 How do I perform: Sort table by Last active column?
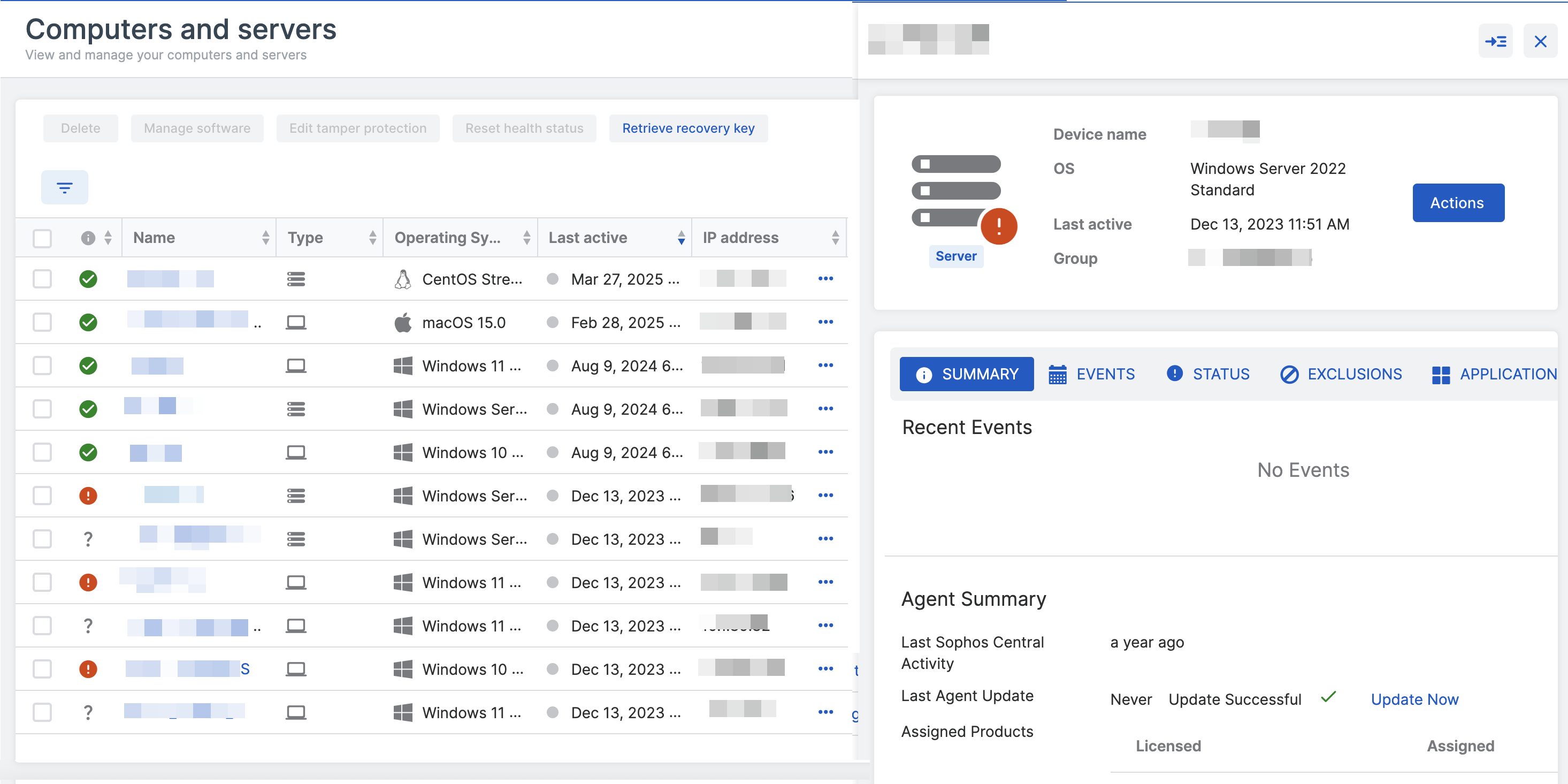(x=680, y=238)
